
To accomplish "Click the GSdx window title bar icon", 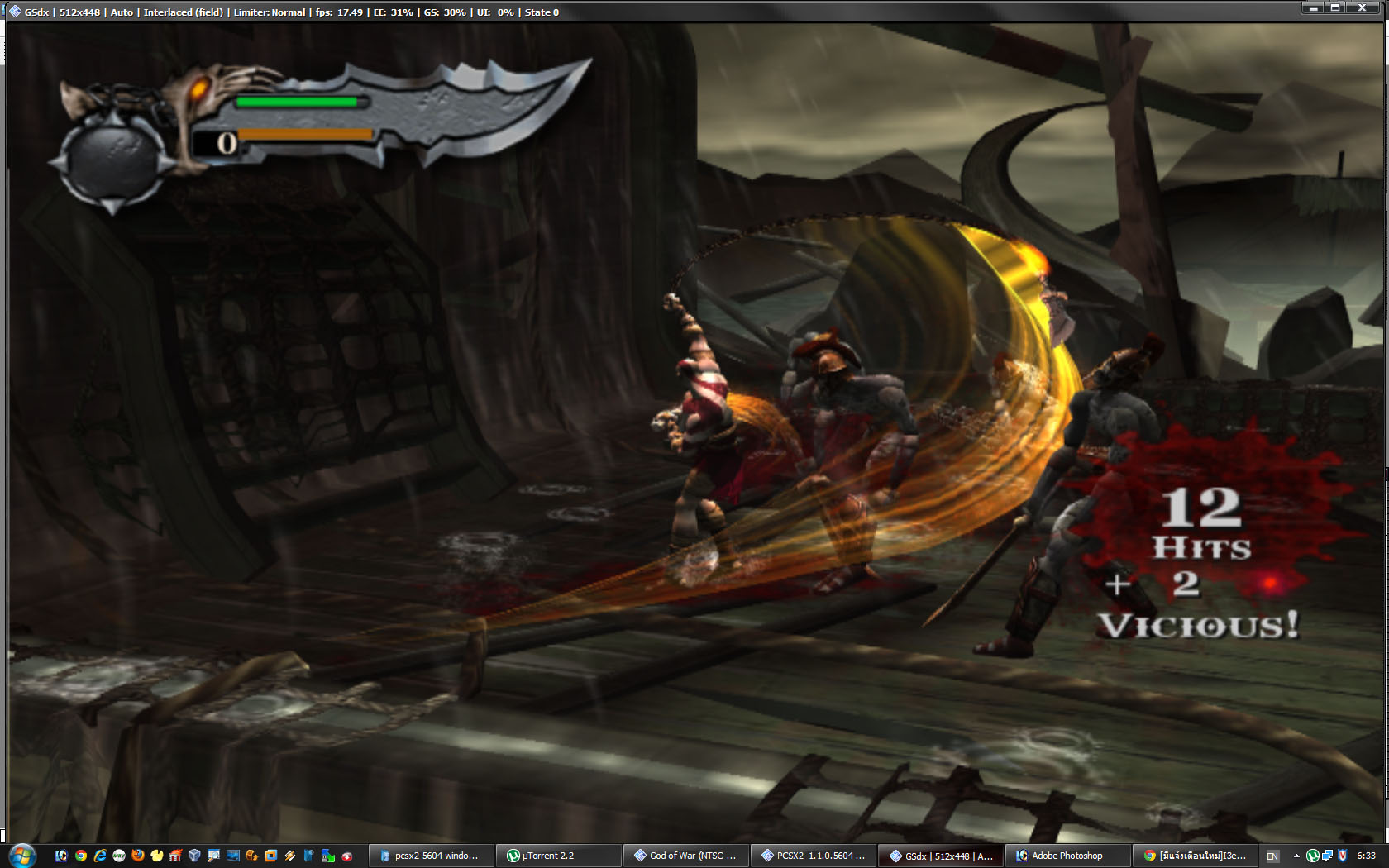I will (15, 12).
